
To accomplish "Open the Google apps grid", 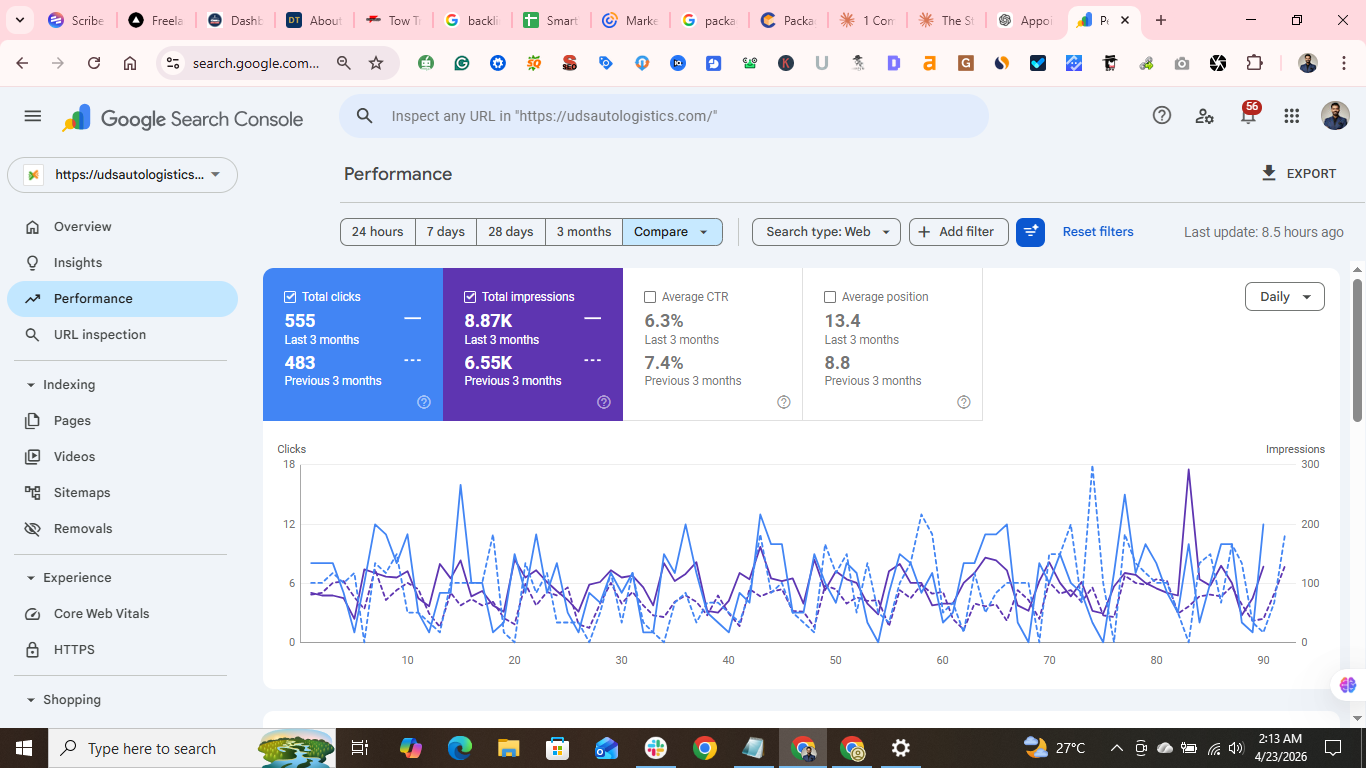I will point(1292,116).
